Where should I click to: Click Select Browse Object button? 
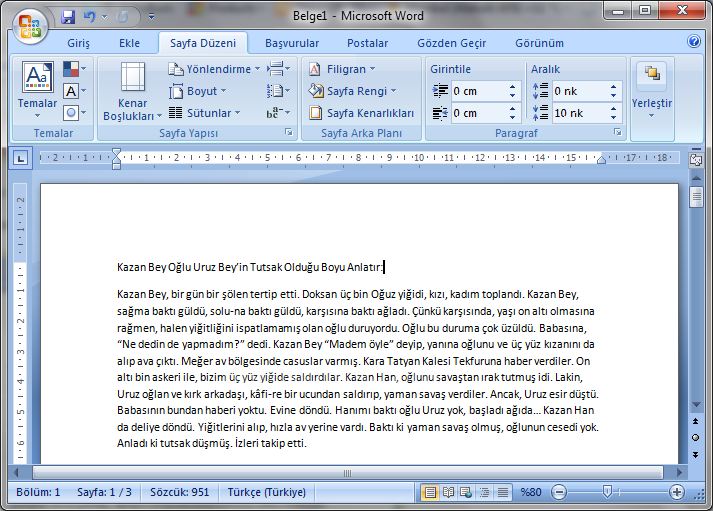point(696,437)
